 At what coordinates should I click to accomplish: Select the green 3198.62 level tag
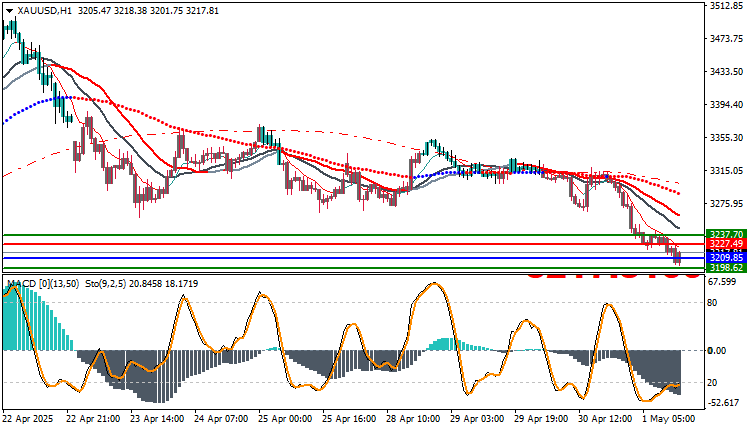[726, 268]
